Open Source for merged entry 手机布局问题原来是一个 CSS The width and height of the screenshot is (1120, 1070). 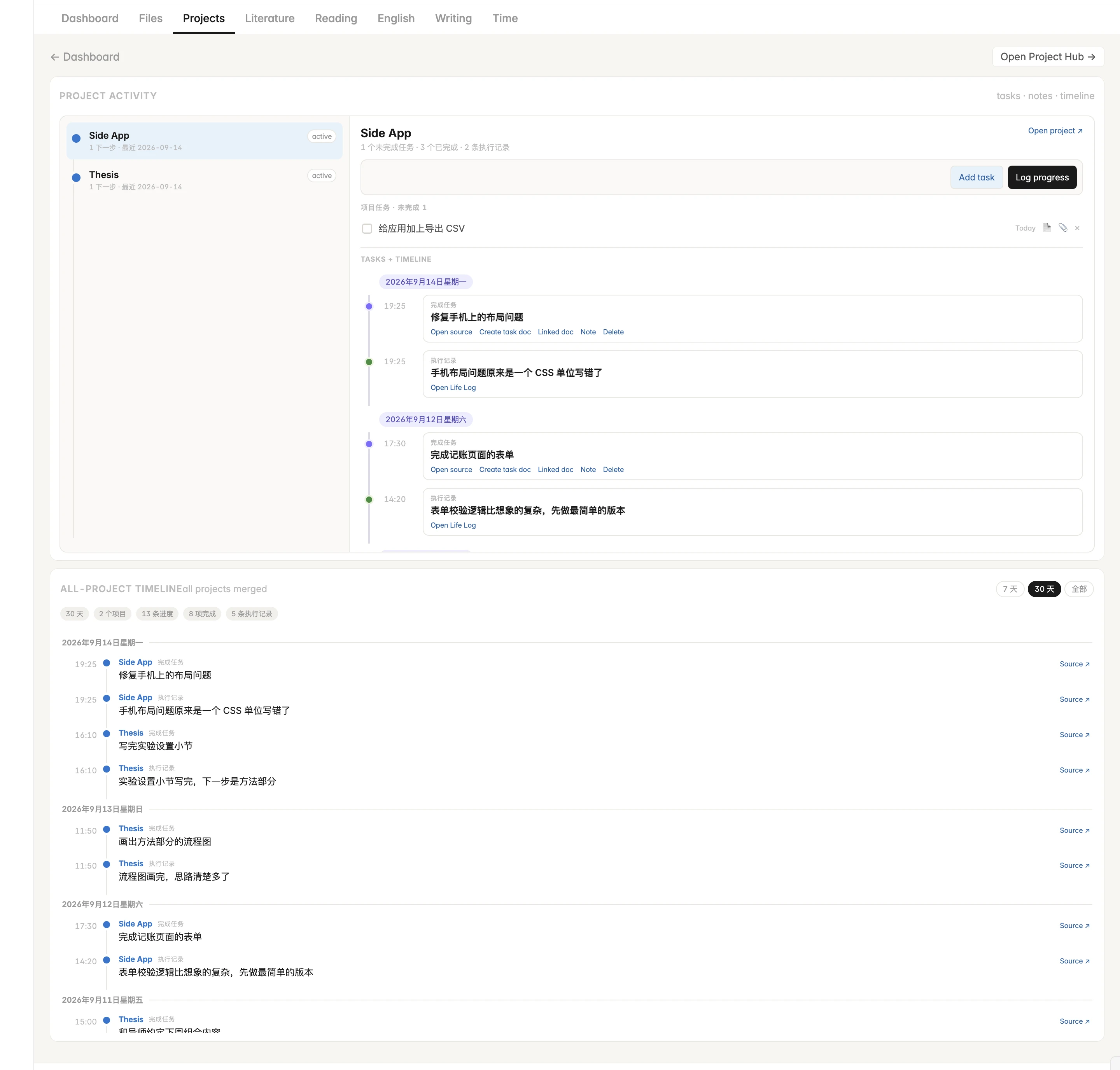1074,699
